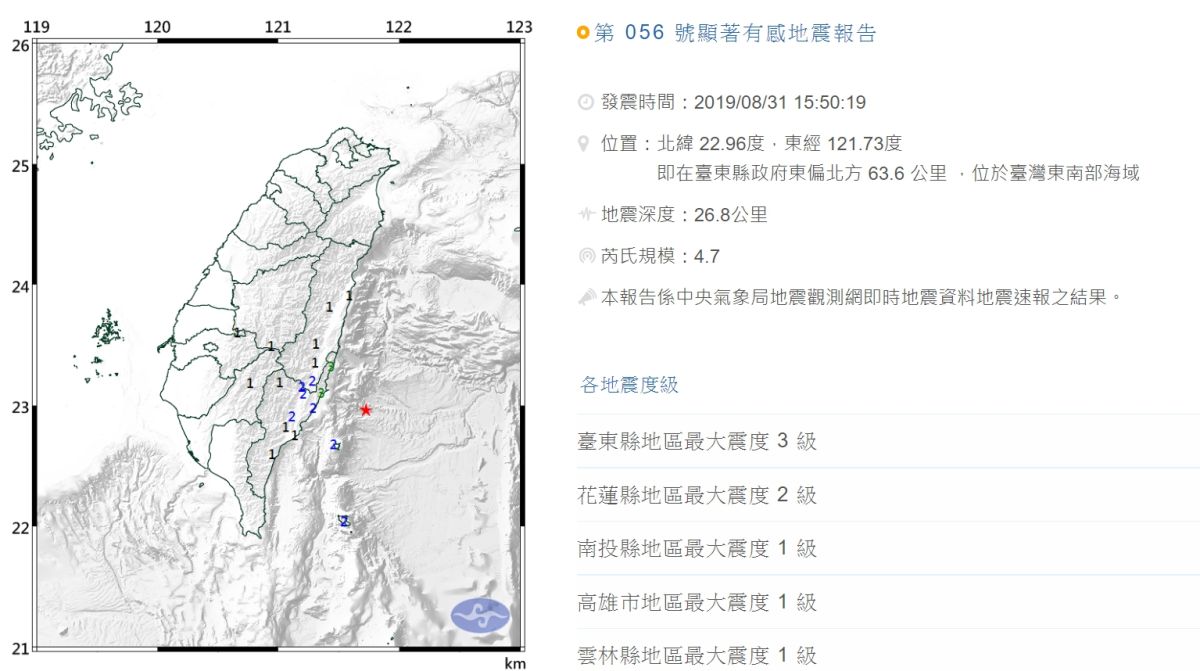Select the 雲林縣地區最大震度 1 級 entry
Screen dimensions: 1200x671
[x=694, y=655]
